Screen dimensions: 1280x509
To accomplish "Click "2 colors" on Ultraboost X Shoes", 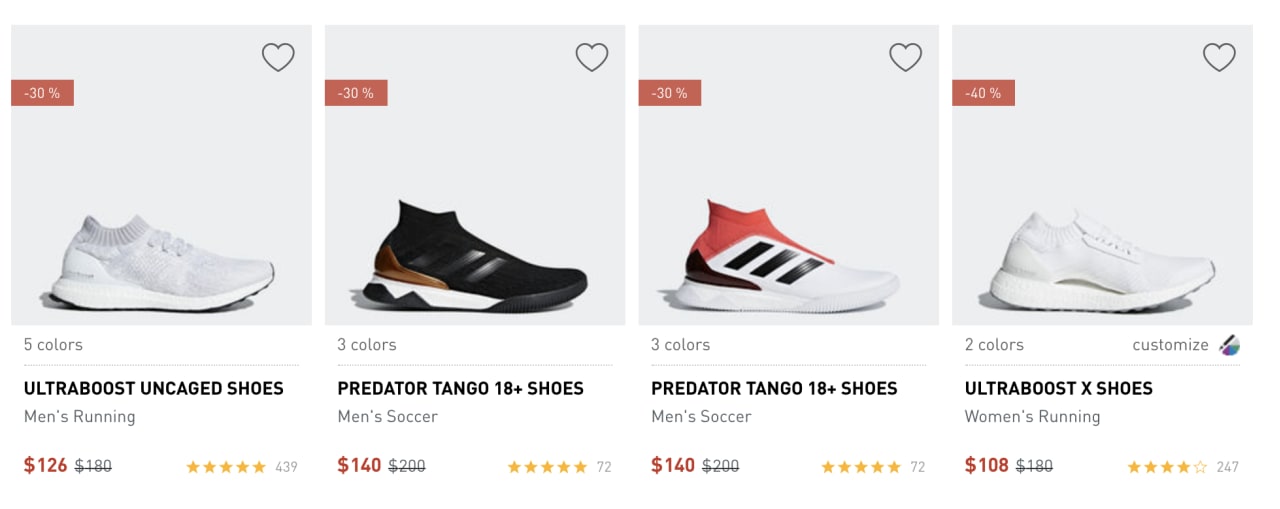I will (x=994, y=345).
